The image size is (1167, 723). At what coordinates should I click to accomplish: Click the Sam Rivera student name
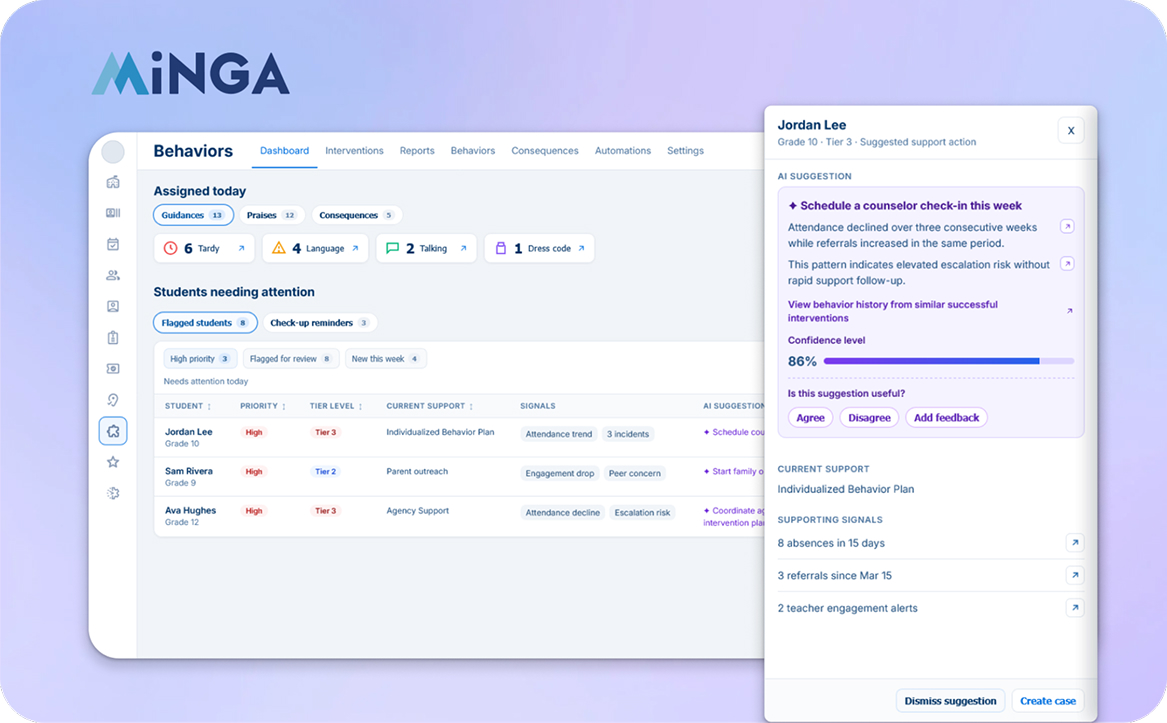coord(188,471)
